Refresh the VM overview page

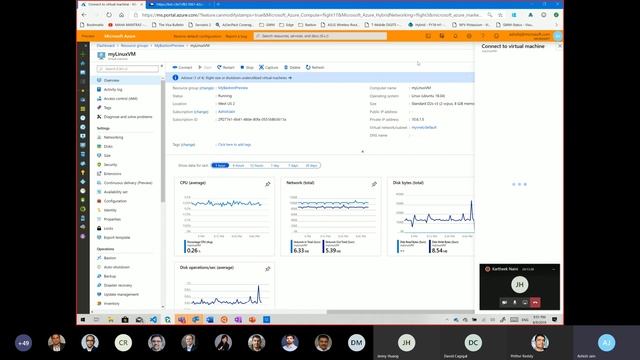point(315,67)
